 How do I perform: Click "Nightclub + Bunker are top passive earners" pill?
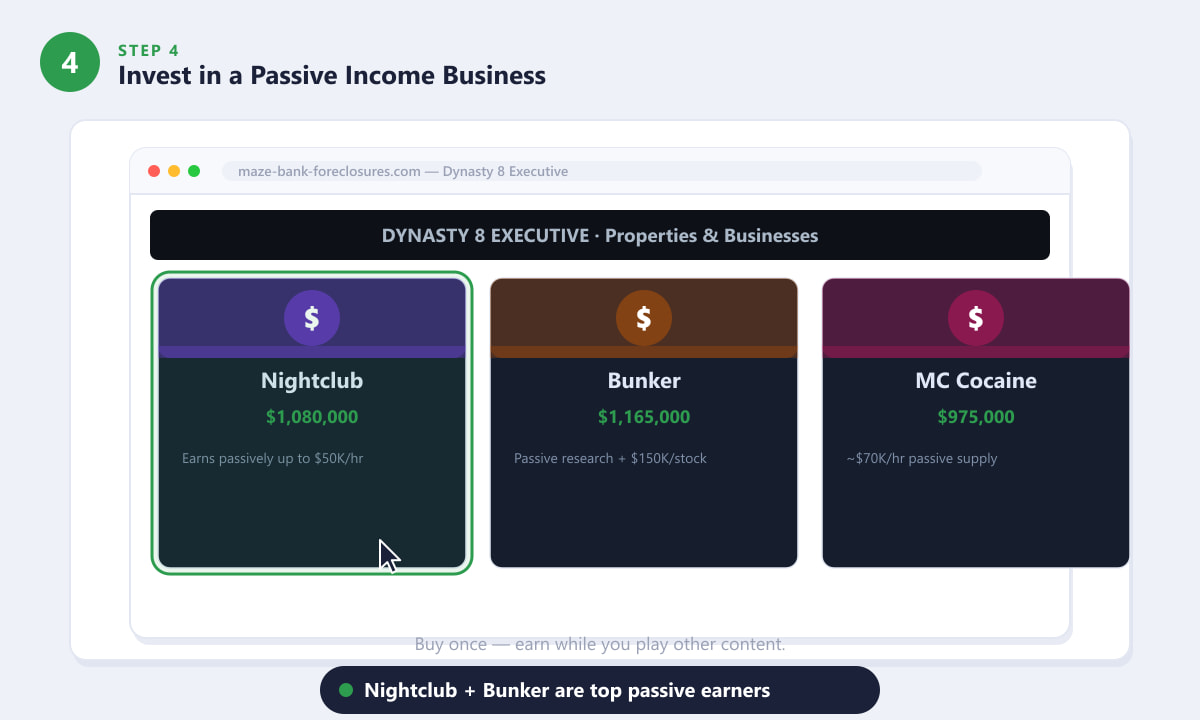[x=600, y=690]
